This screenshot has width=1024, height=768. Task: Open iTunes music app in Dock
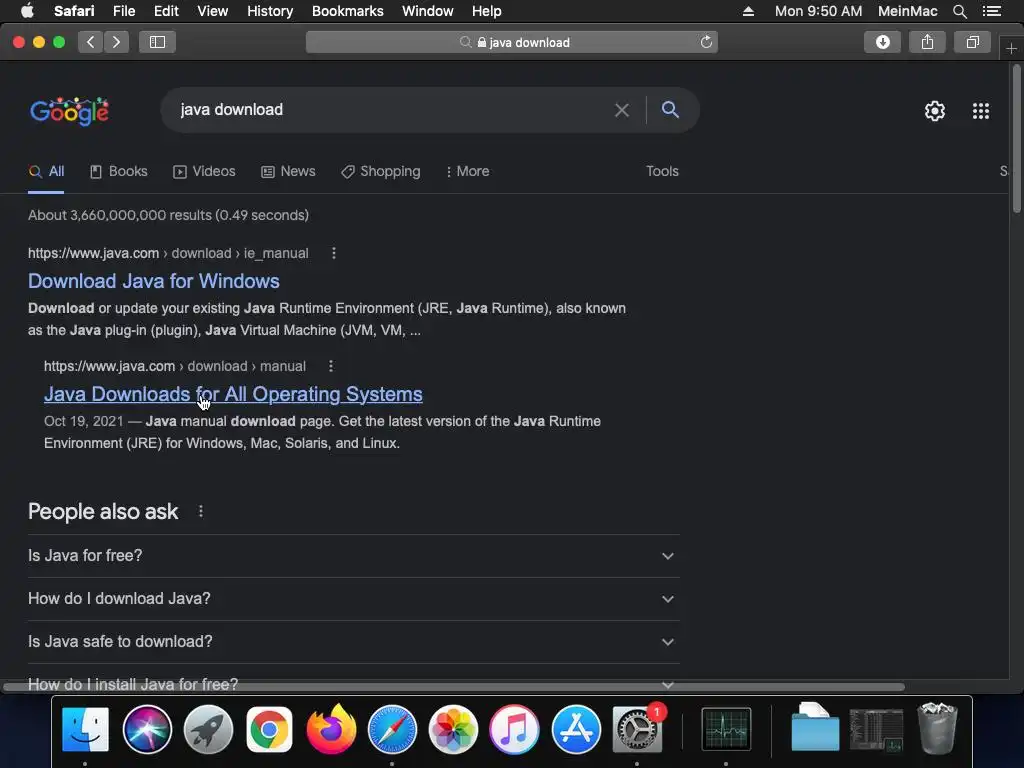pyautogui.click(x=515, y=729)
